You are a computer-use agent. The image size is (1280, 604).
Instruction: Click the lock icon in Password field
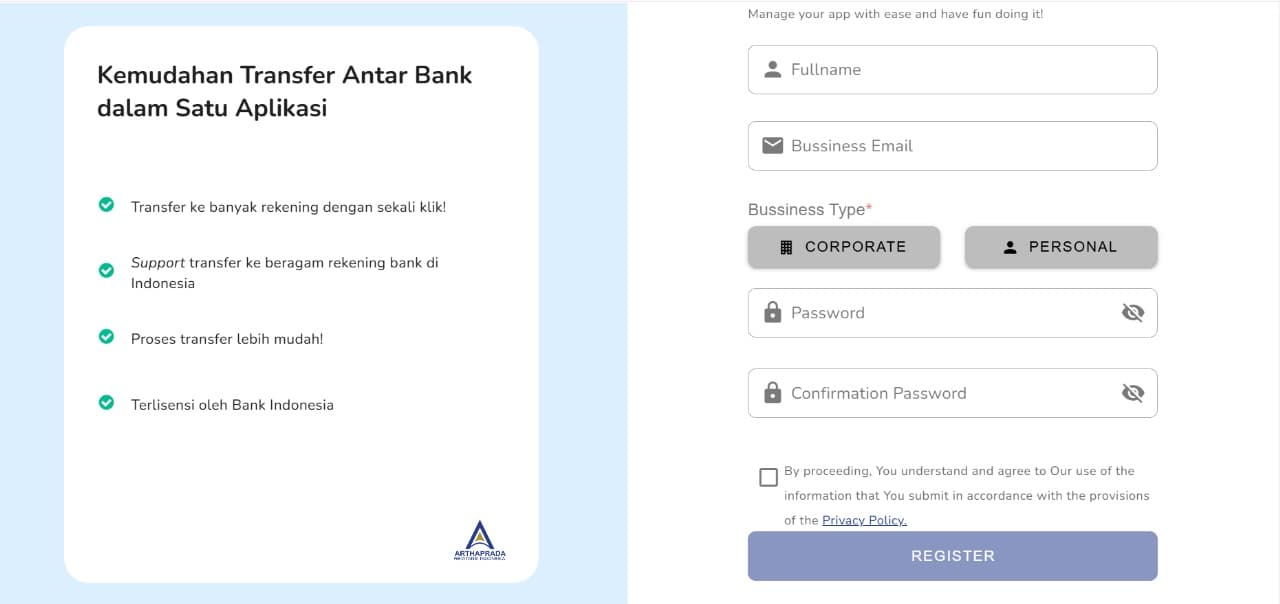(x=772, y=313)
